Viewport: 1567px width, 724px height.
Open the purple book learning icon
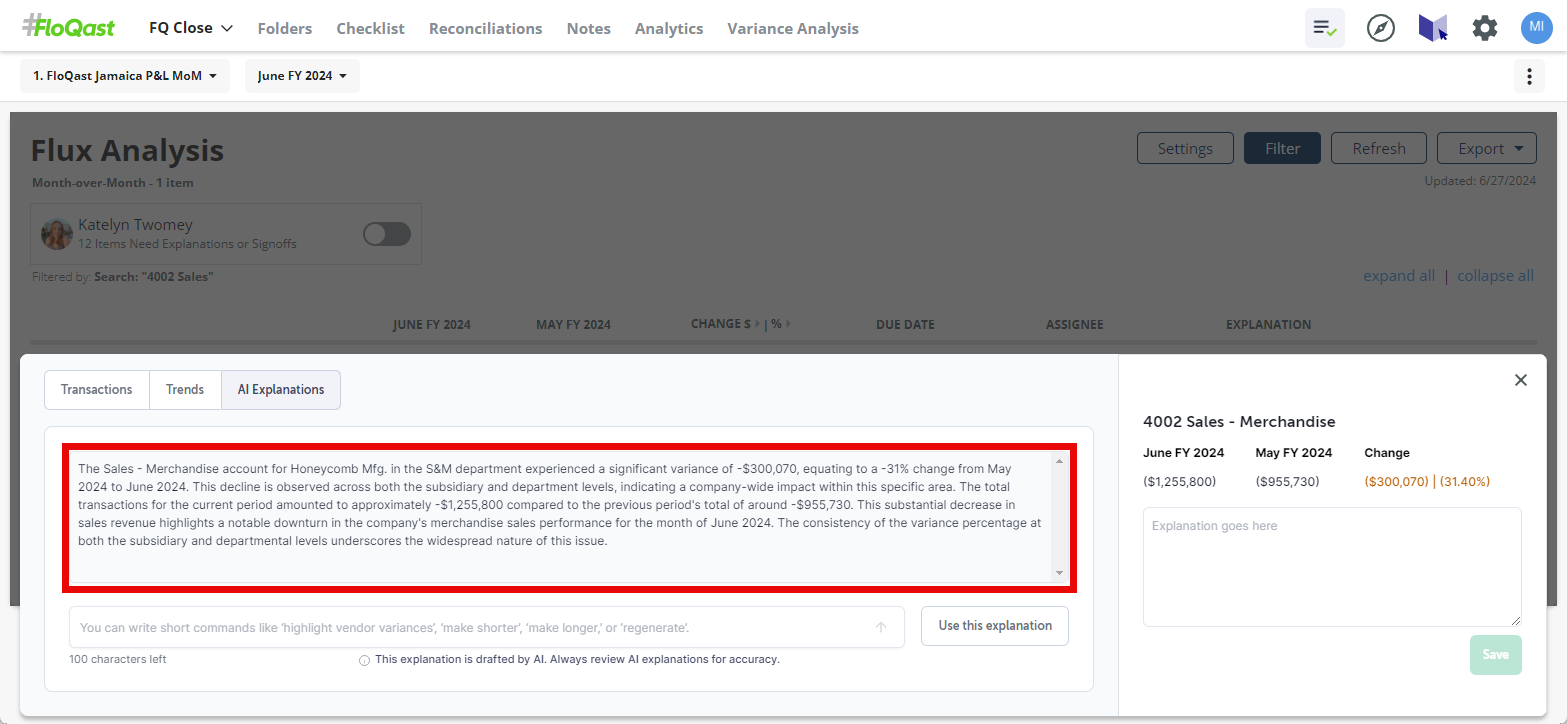click(x=1432, y=28)
